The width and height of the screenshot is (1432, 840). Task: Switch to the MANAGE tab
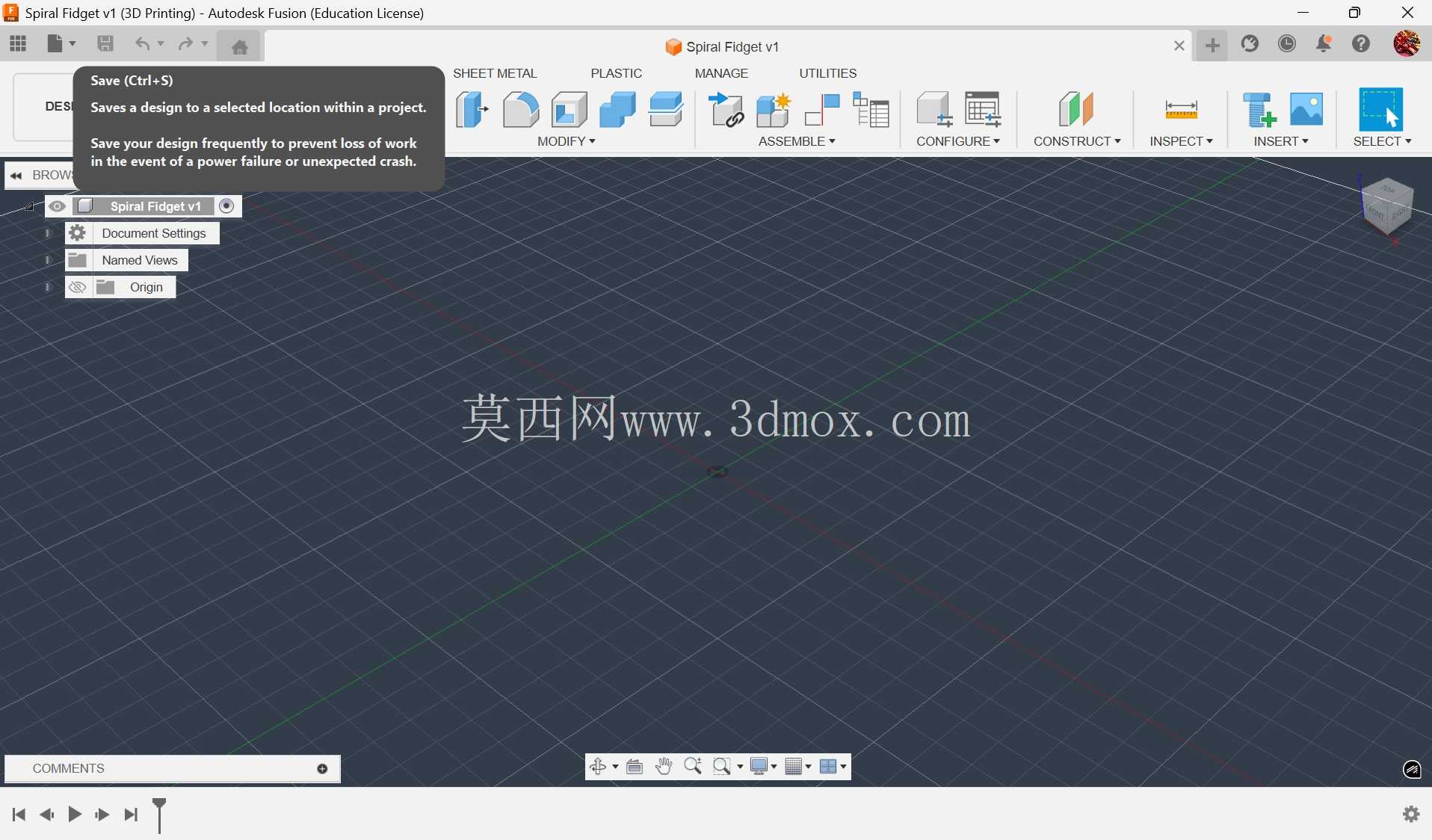click(x=721, y=73)
